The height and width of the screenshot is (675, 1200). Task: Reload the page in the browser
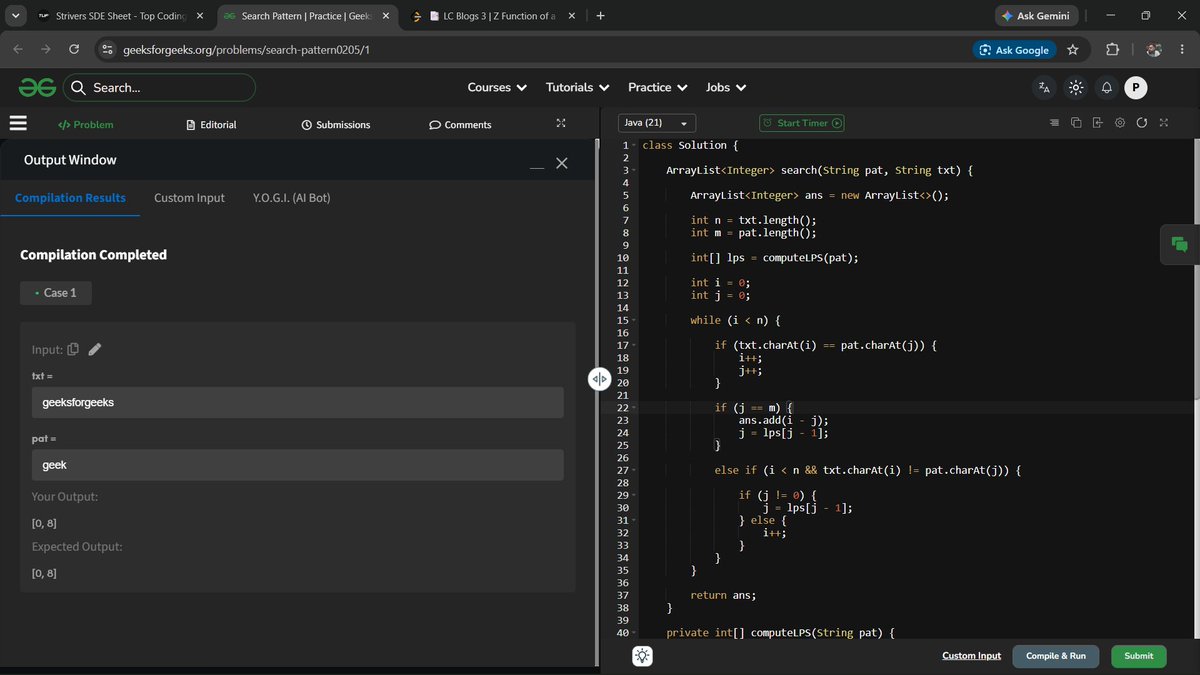[x=74, y=49]
